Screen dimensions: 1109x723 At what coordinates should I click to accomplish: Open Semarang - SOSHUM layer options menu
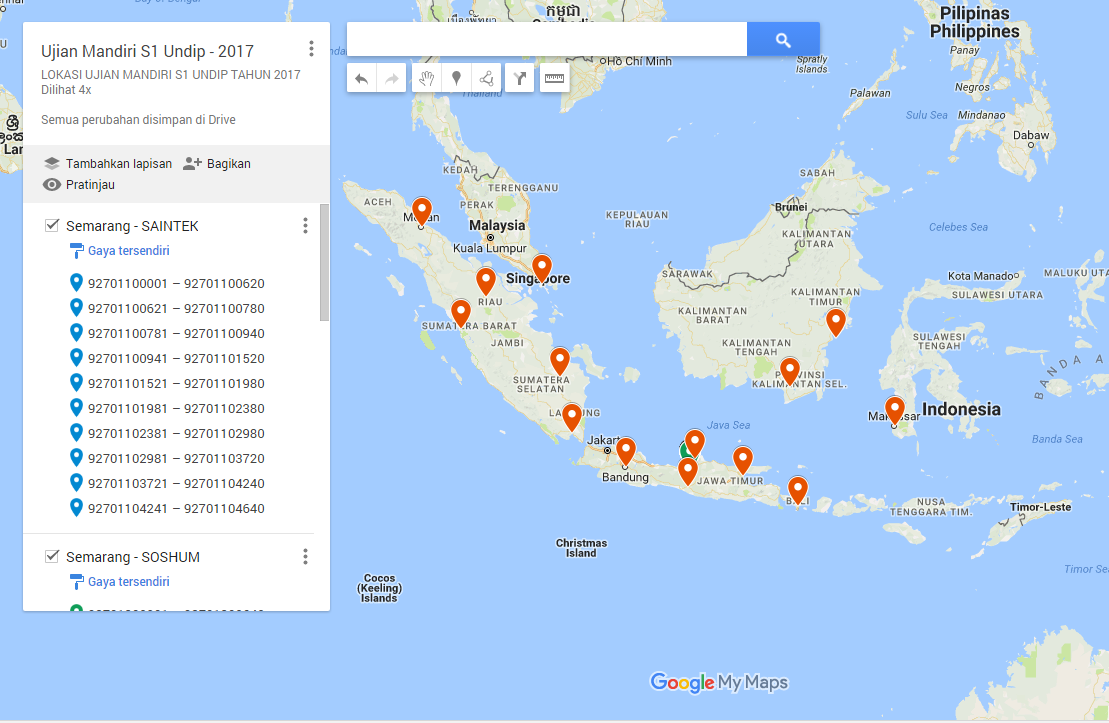click(x=305, y=557)
